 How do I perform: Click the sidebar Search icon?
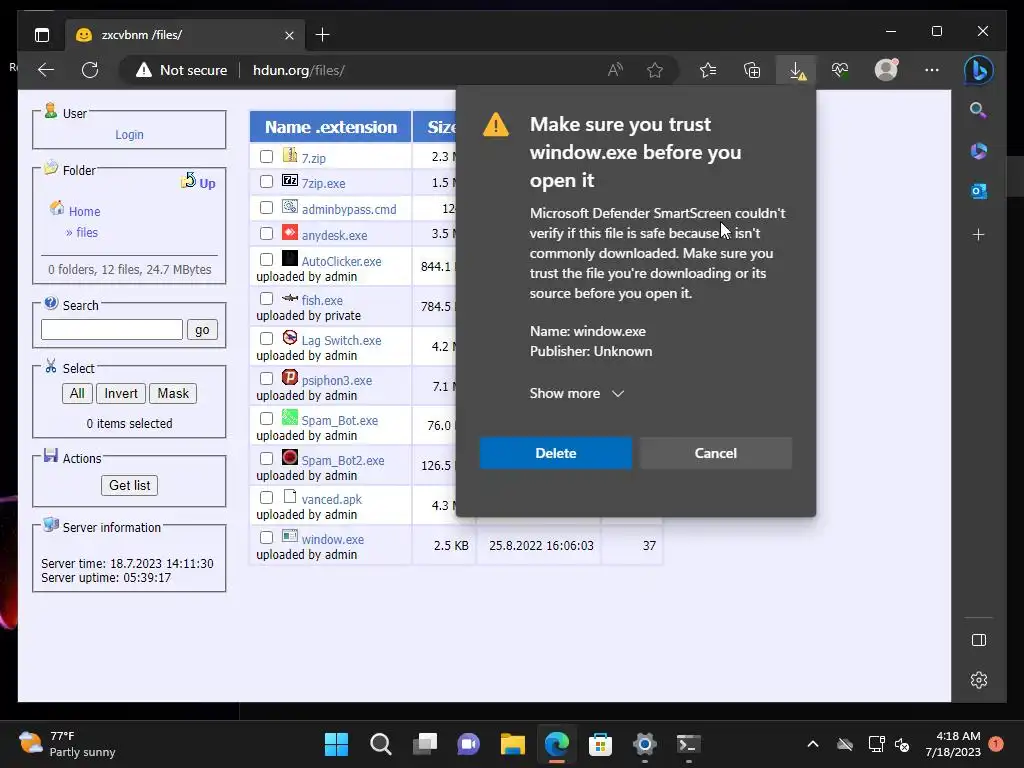[x=978, y=110]
